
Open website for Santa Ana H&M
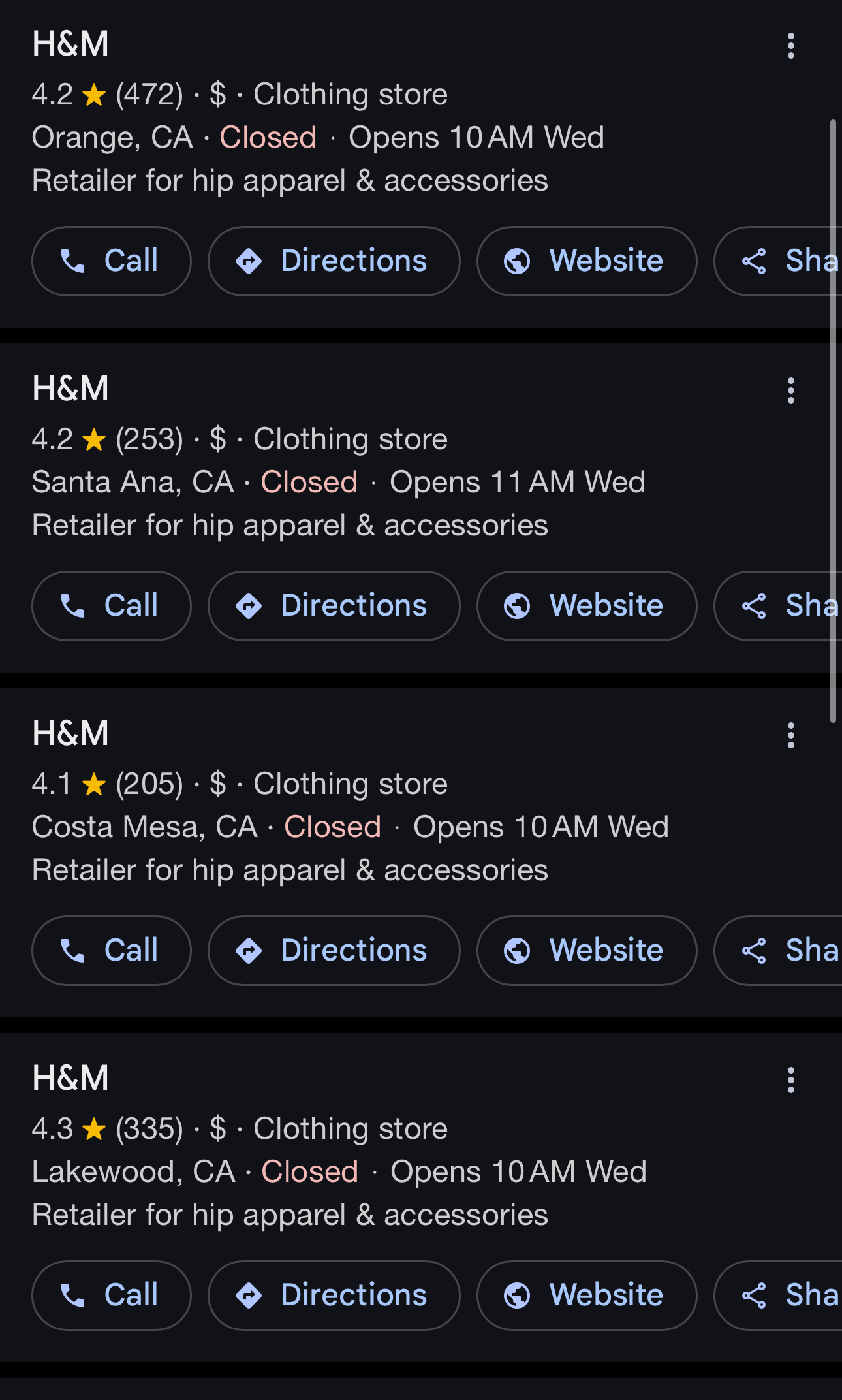[x=586, y=606]
